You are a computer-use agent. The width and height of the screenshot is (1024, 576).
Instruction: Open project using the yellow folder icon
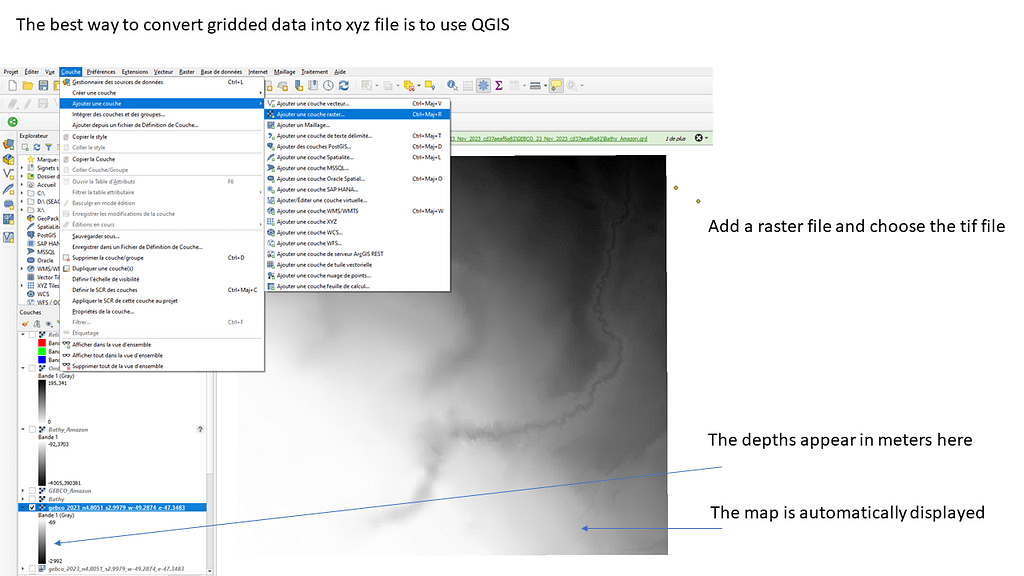(x=28, y=86)
